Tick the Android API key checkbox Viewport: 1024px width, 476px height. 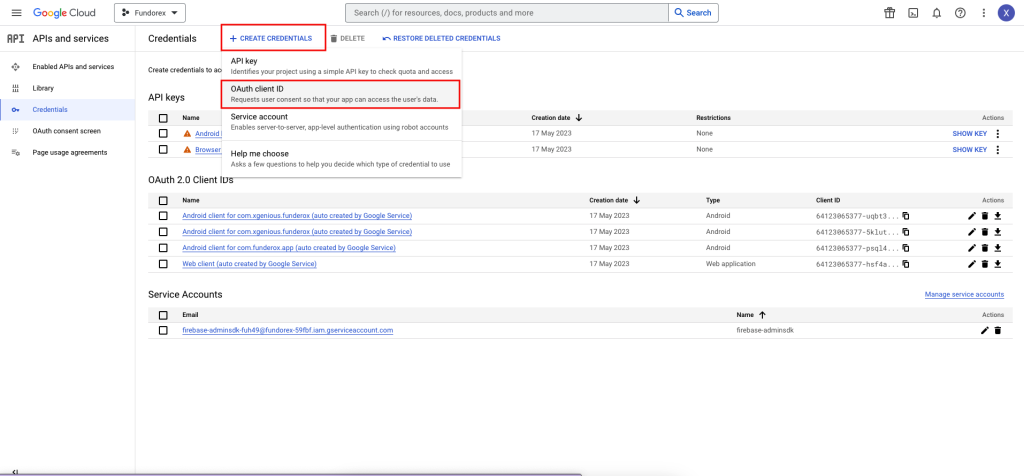click(163, 133)
